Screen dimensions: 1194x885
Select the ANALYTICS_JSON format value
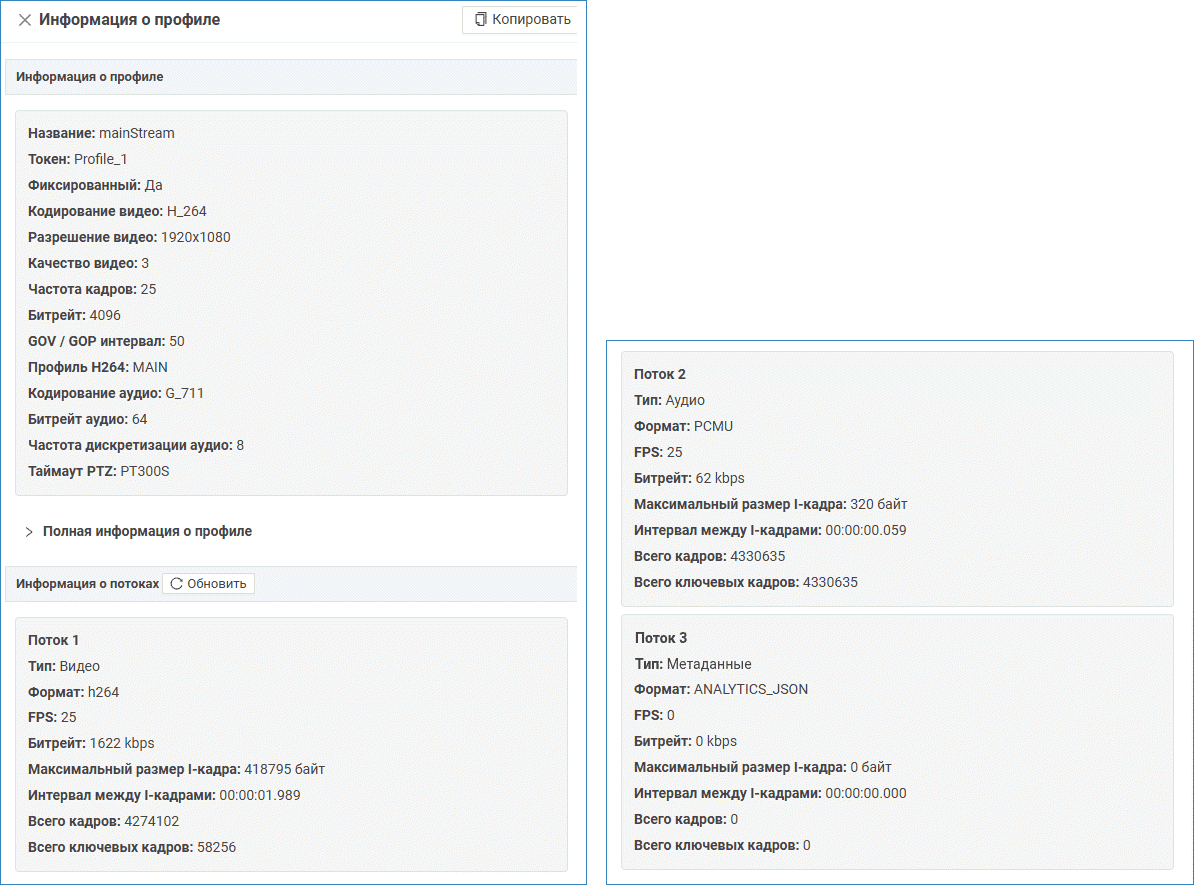750,690
